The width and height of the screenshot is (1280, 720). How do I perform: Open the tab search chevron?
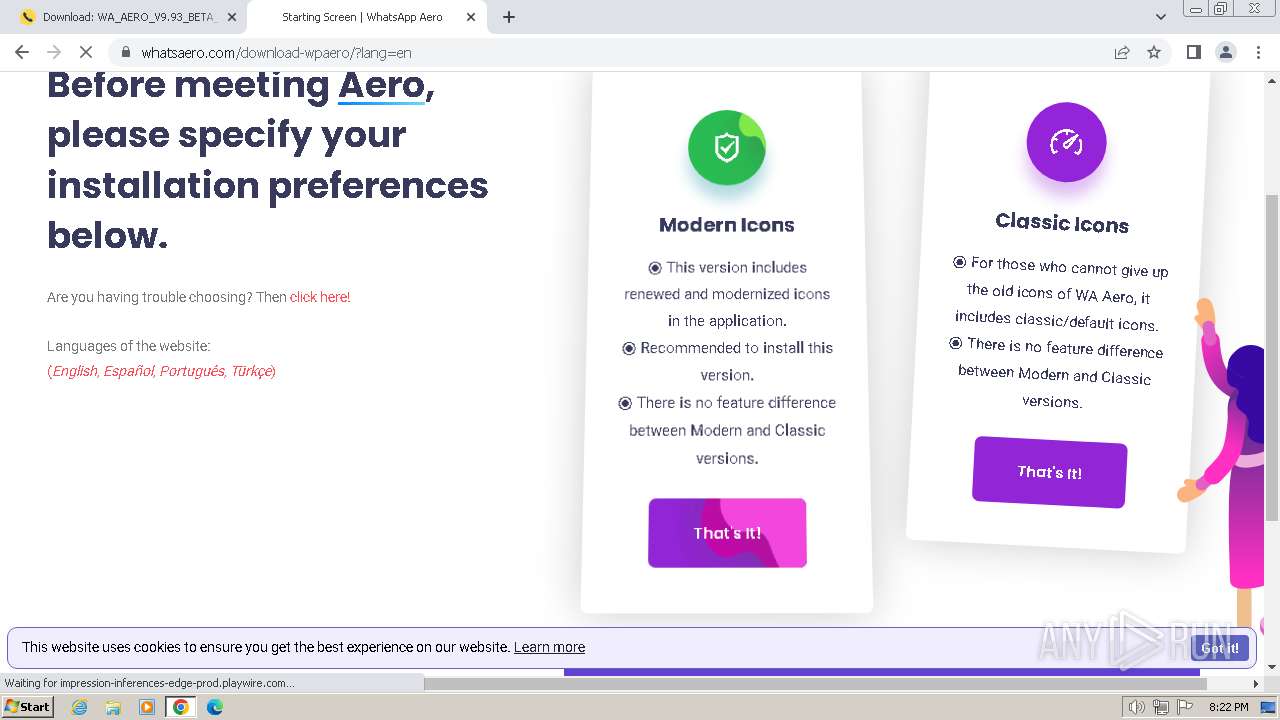point(1160,17)
